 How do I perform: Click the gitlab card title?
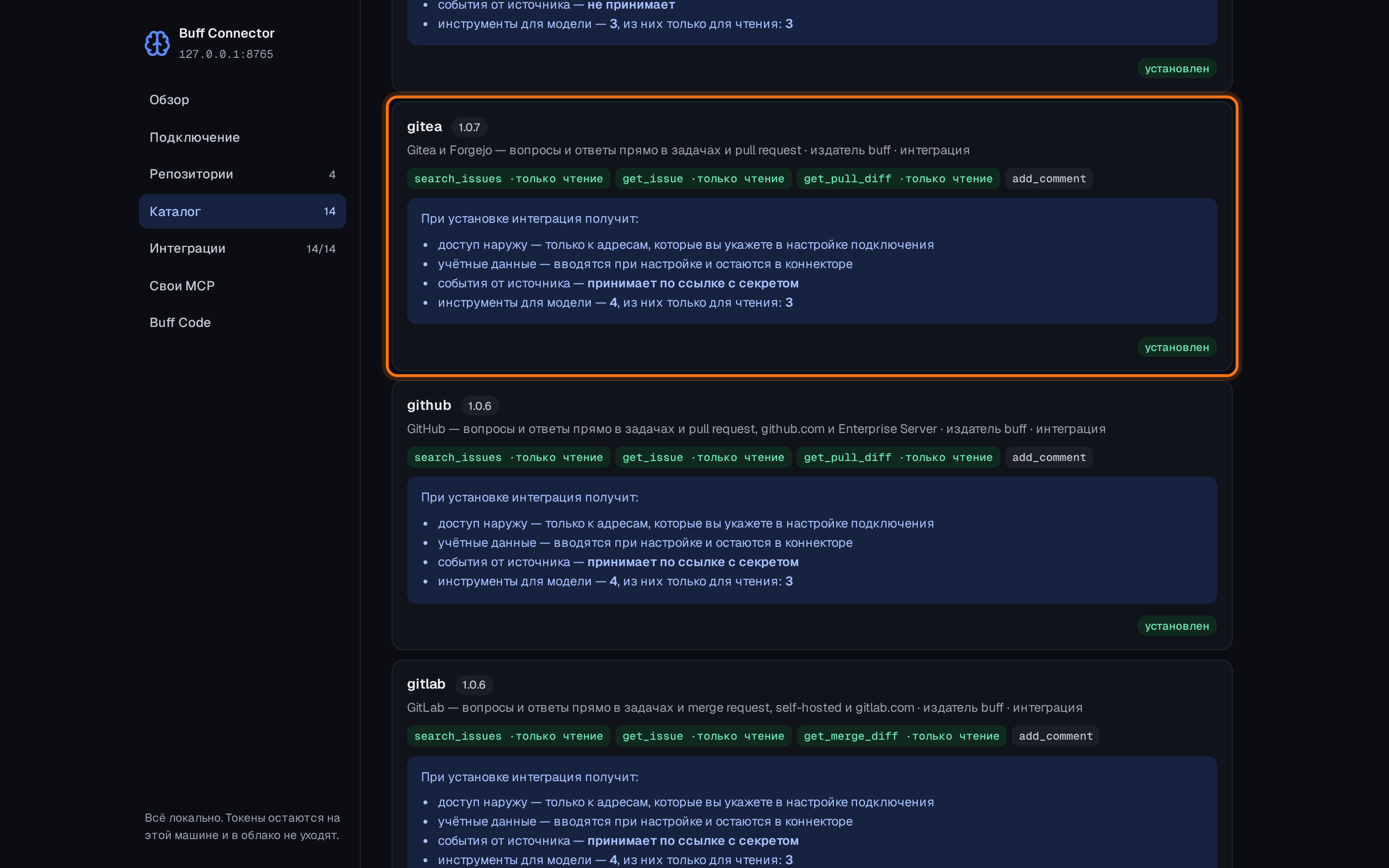(426, 684)
